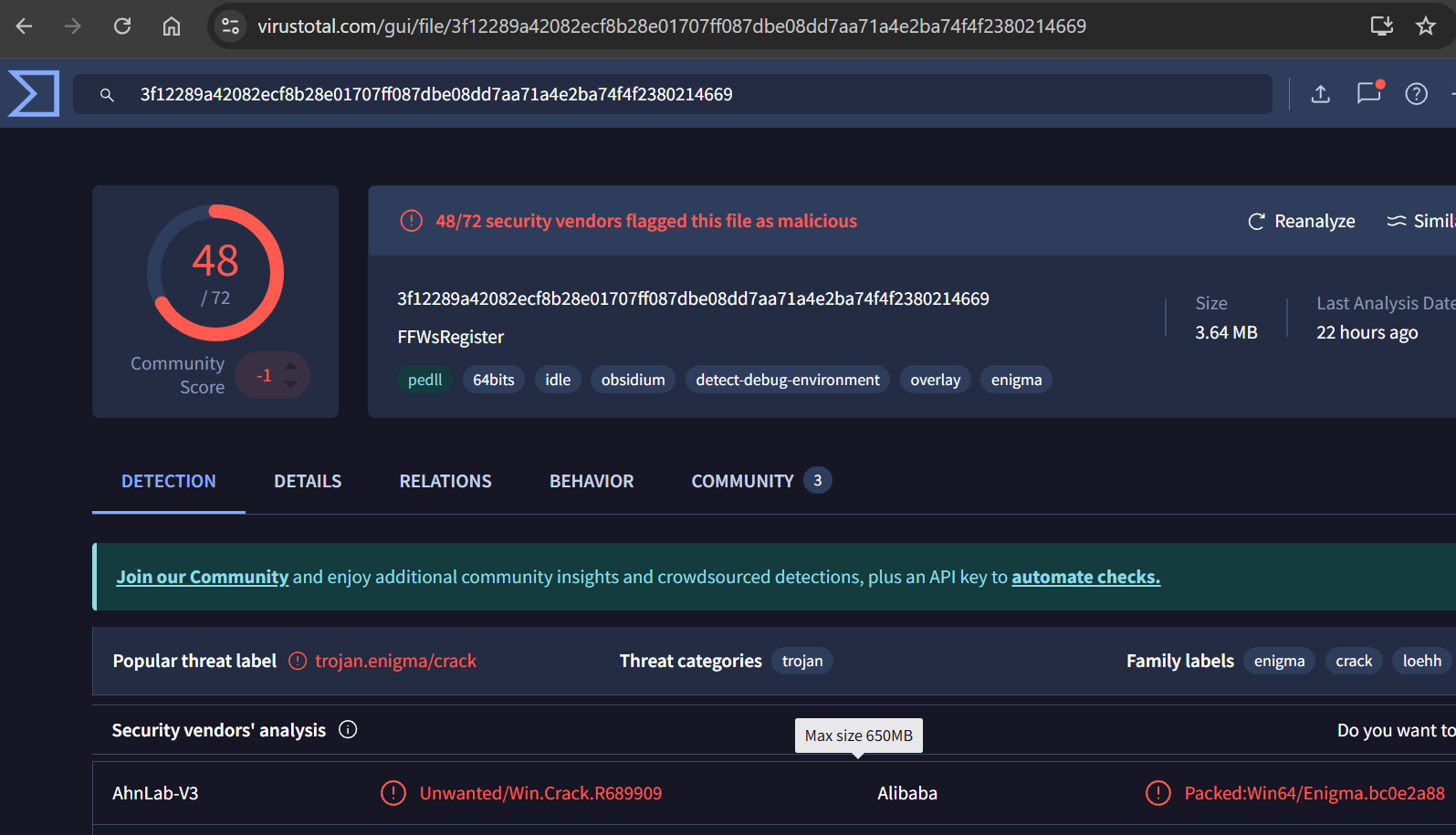Screen dimensions: 1456x835
Task: Click the 64bits tag
Action: pos(494,380)
